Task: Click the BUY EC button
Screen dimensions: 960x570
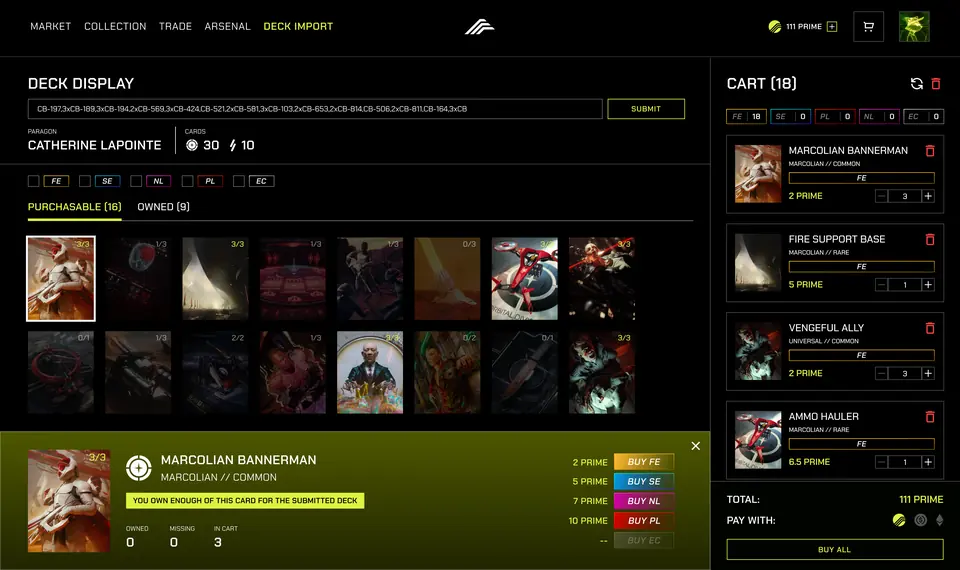Action: (643, 540)
